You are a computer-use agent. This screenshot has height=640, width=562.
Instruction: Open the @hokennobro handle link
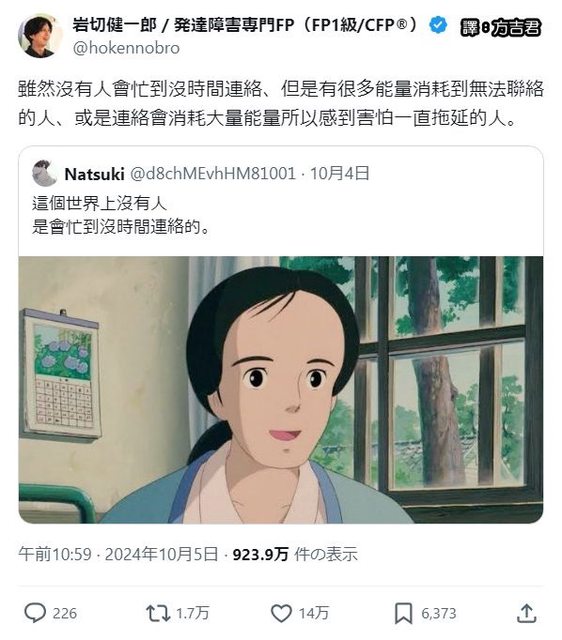tap(126, 48)
